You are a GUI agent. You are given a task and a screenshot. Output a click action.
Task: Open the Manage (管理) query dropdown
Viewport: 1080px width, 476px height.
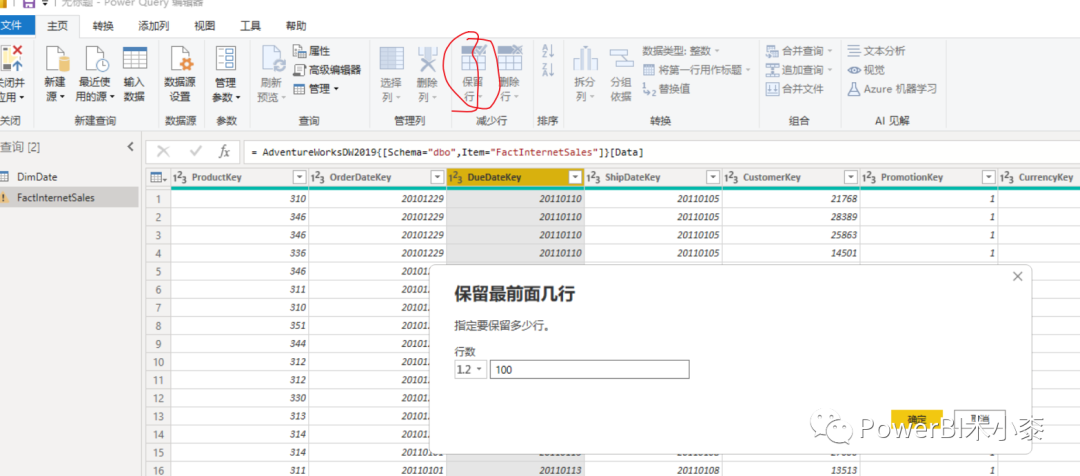pyautogui.click(x=316, y=88)
